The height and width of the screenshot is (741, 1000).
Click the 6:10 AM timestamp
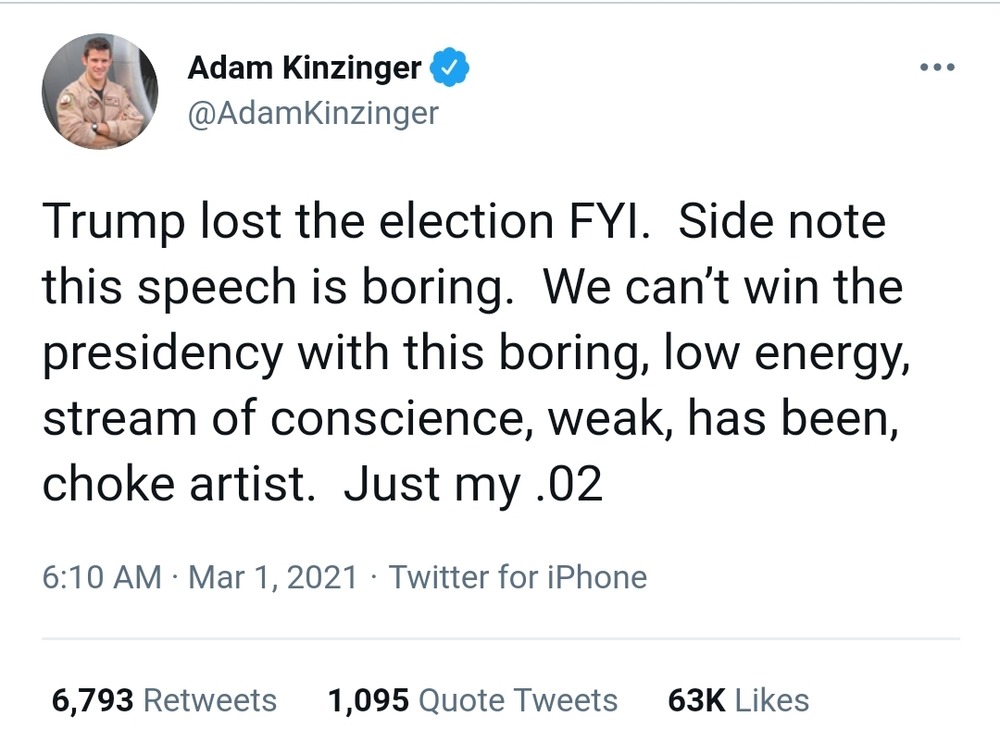point(101,577)
